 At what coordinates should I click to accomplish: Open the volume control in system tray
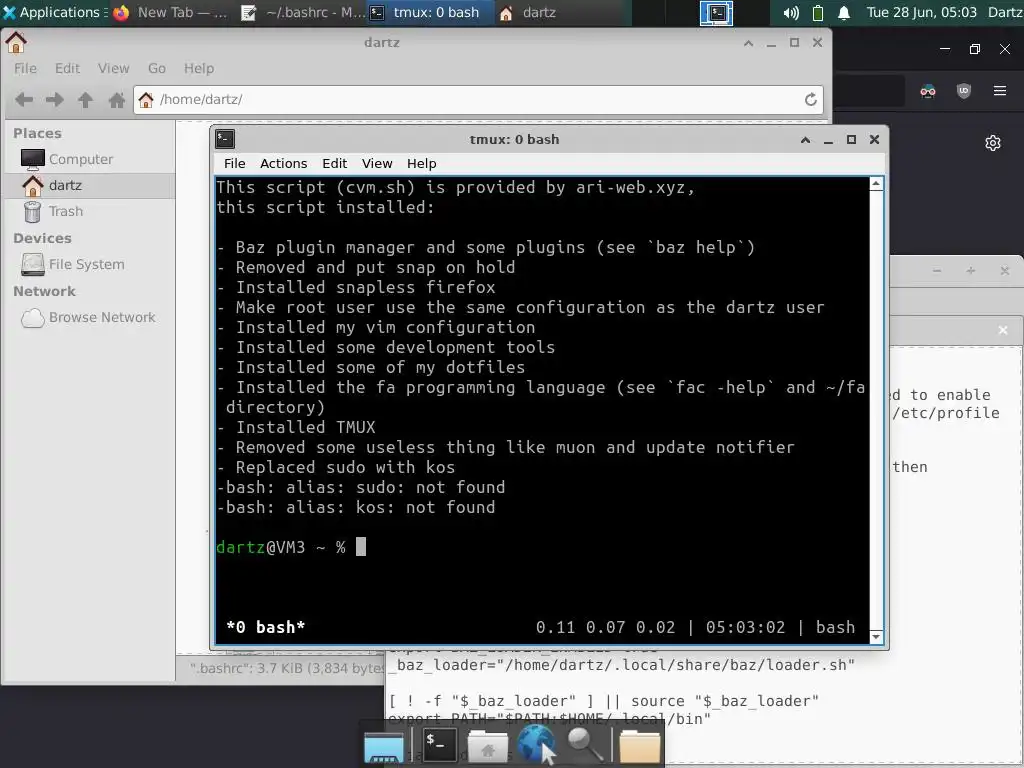point(791,13)
